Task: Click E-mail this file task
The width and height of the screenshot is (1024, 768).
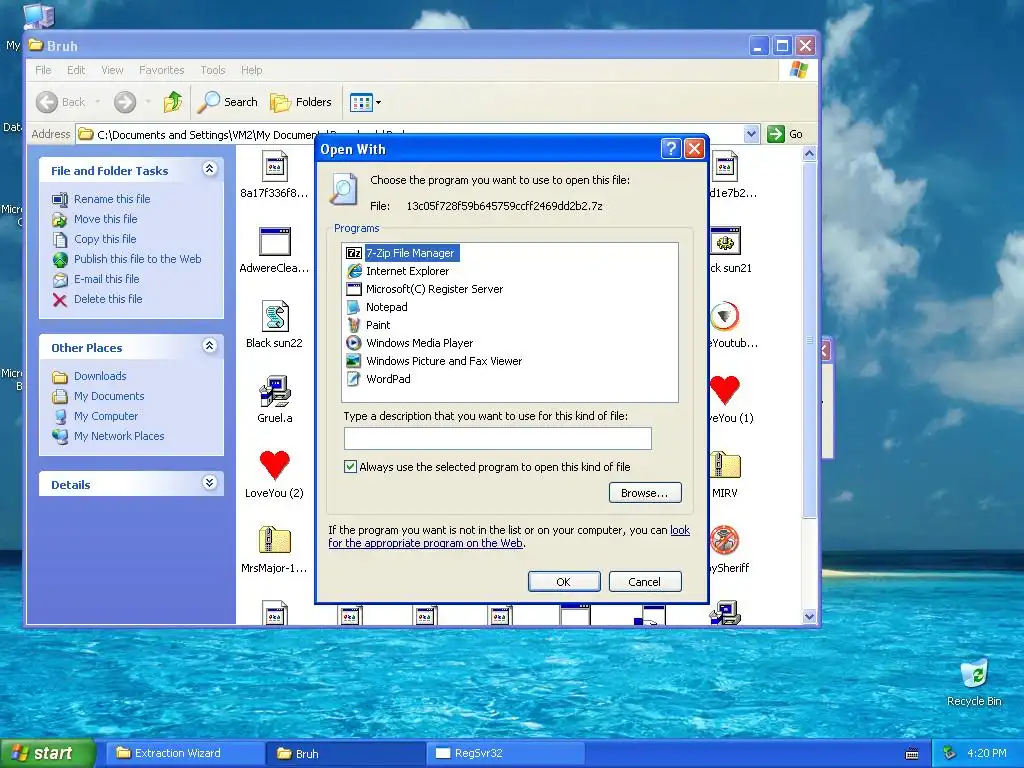Action: [106, 279]
